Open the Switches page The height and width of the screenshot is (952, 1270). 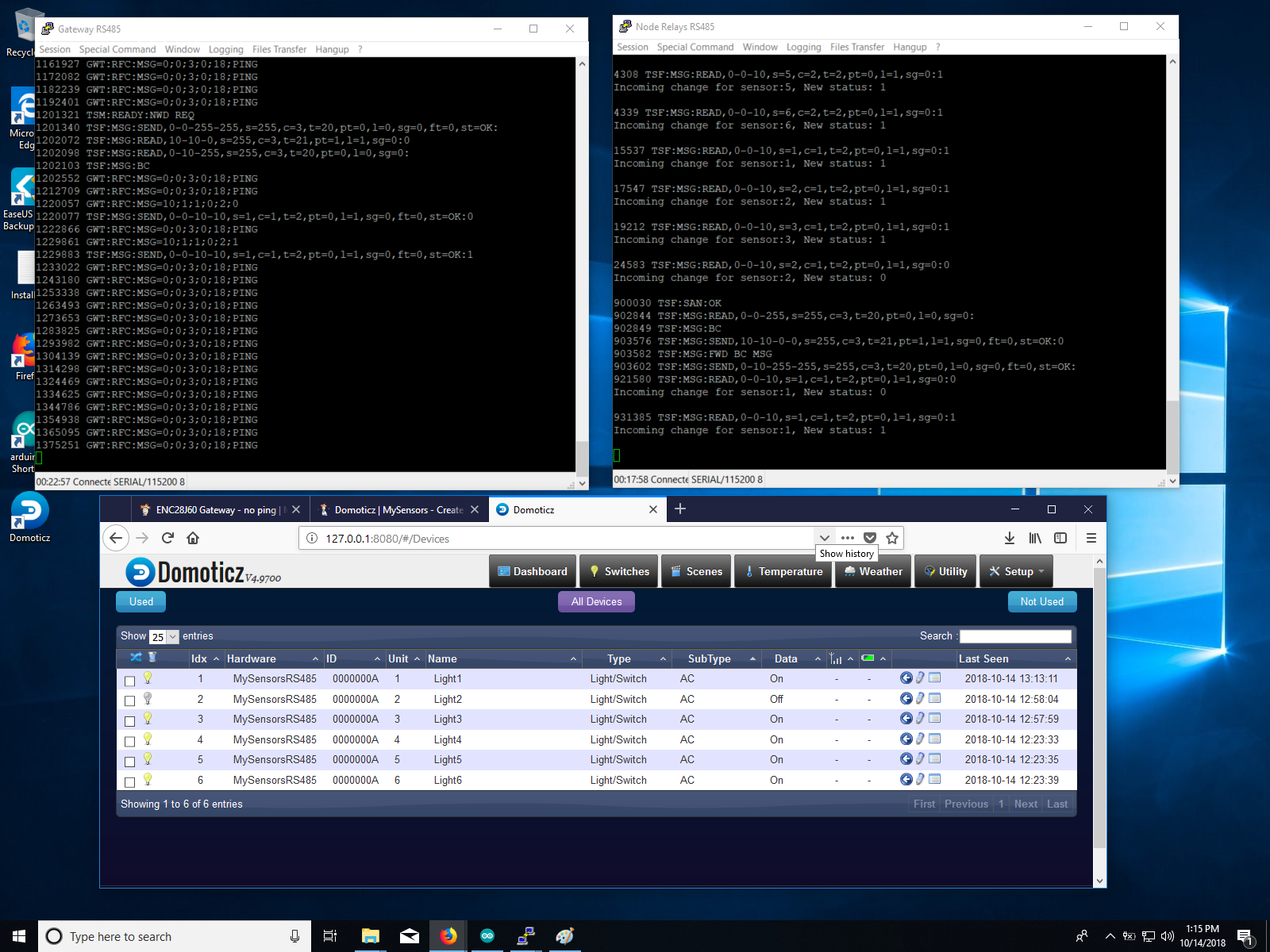pyautogui.click(x=619, y=571)
